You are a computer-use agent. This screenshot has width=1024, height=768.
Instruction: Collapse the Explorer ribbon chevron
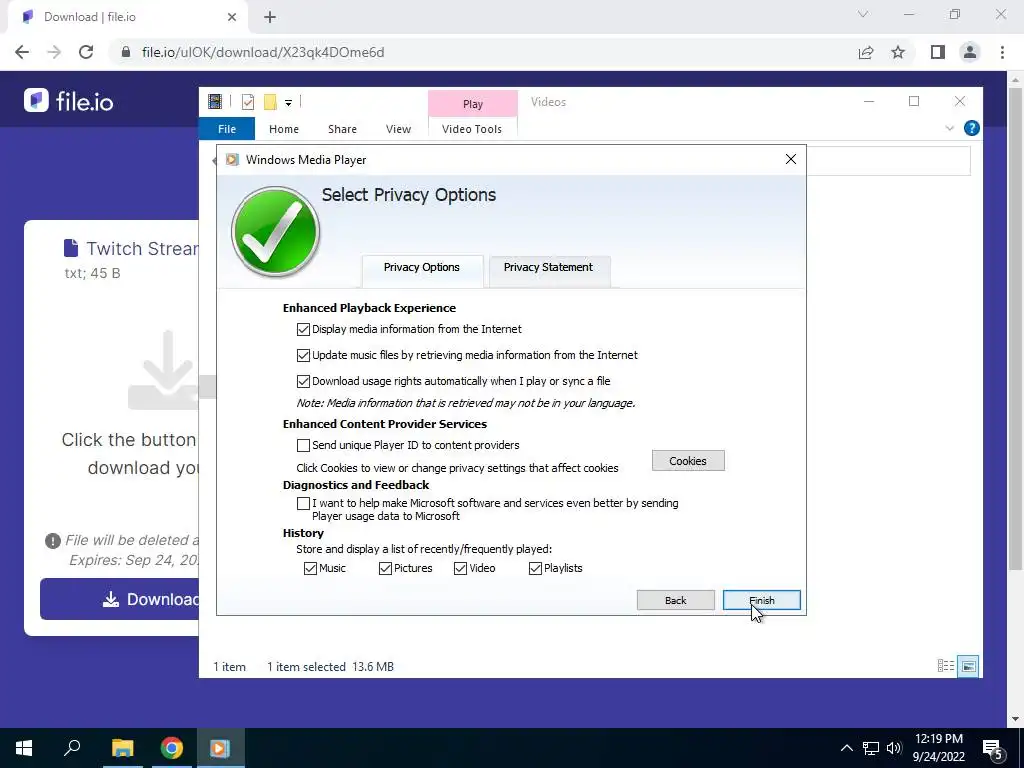point(950,128)
